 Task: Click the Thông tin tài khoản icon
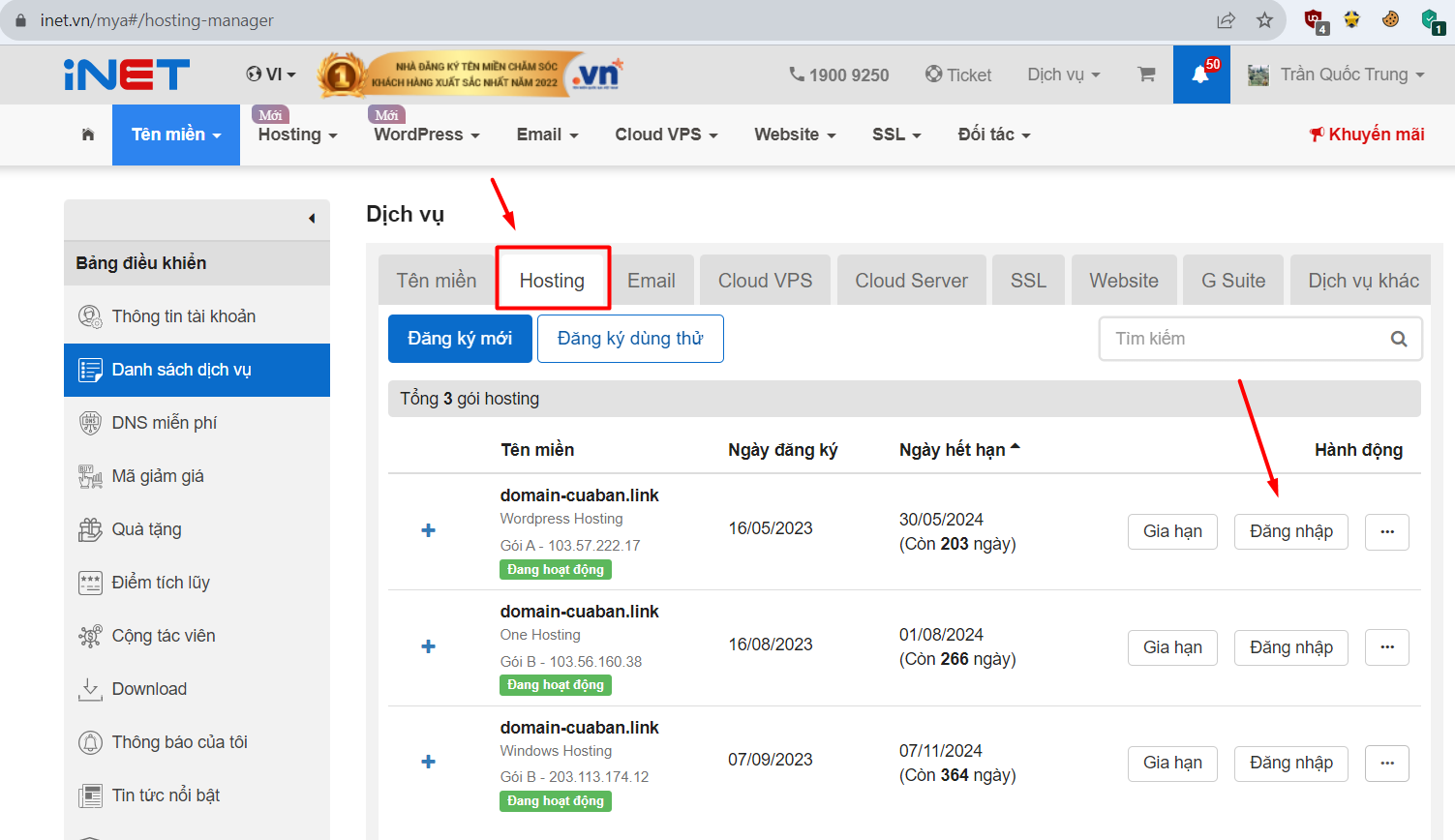click(x=90, y=316)
